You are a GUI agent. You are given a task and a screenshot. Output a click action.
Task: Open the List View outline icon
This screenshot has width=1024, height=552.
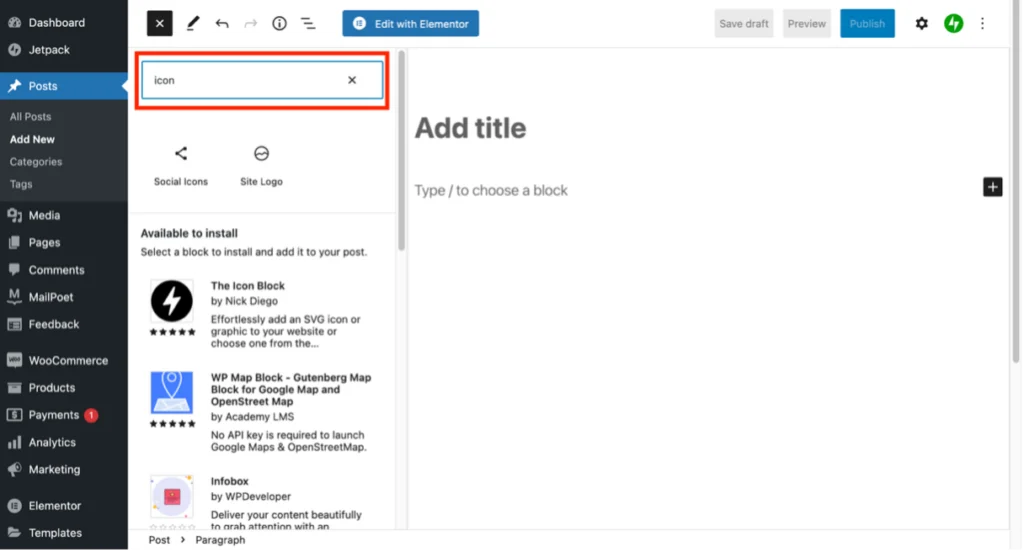[308, 24]
